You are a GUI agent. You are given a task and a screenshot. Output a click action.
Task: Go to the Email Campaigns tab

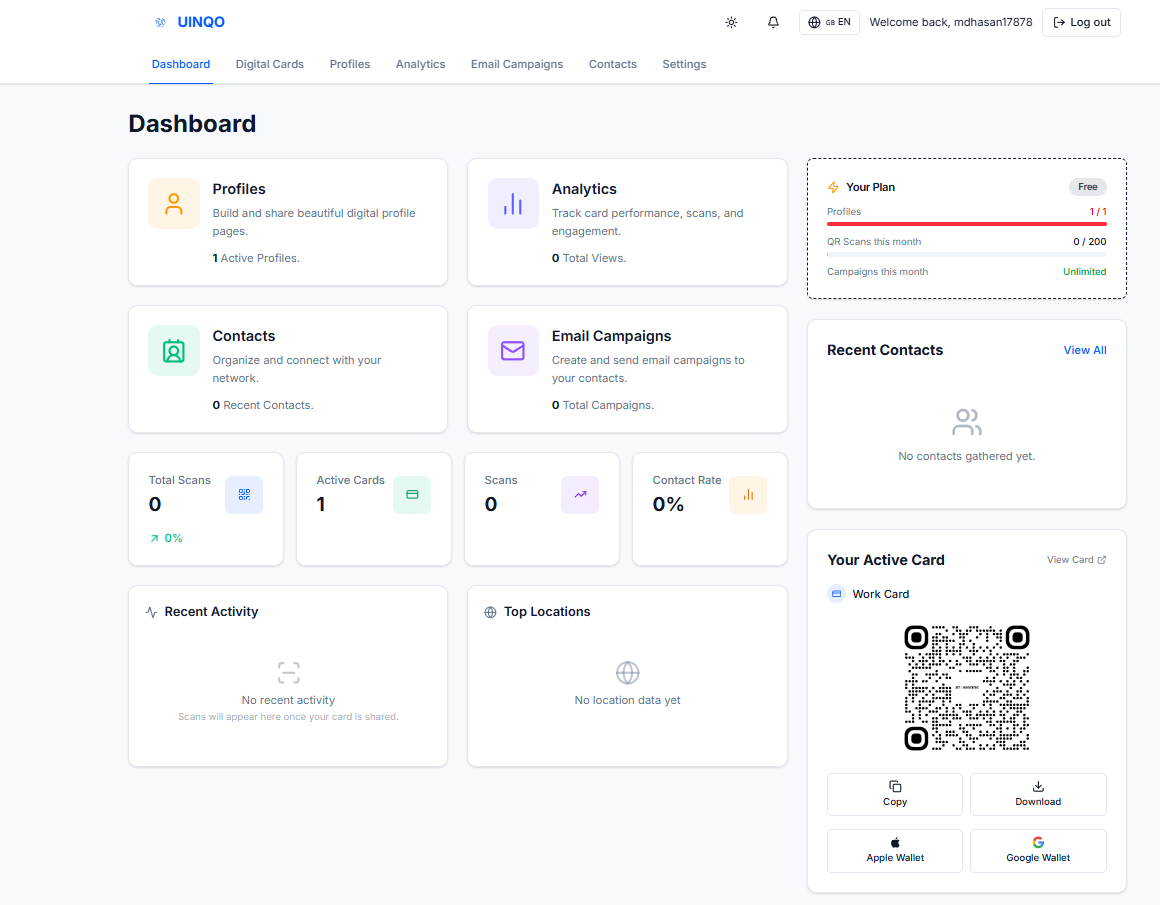517,64
